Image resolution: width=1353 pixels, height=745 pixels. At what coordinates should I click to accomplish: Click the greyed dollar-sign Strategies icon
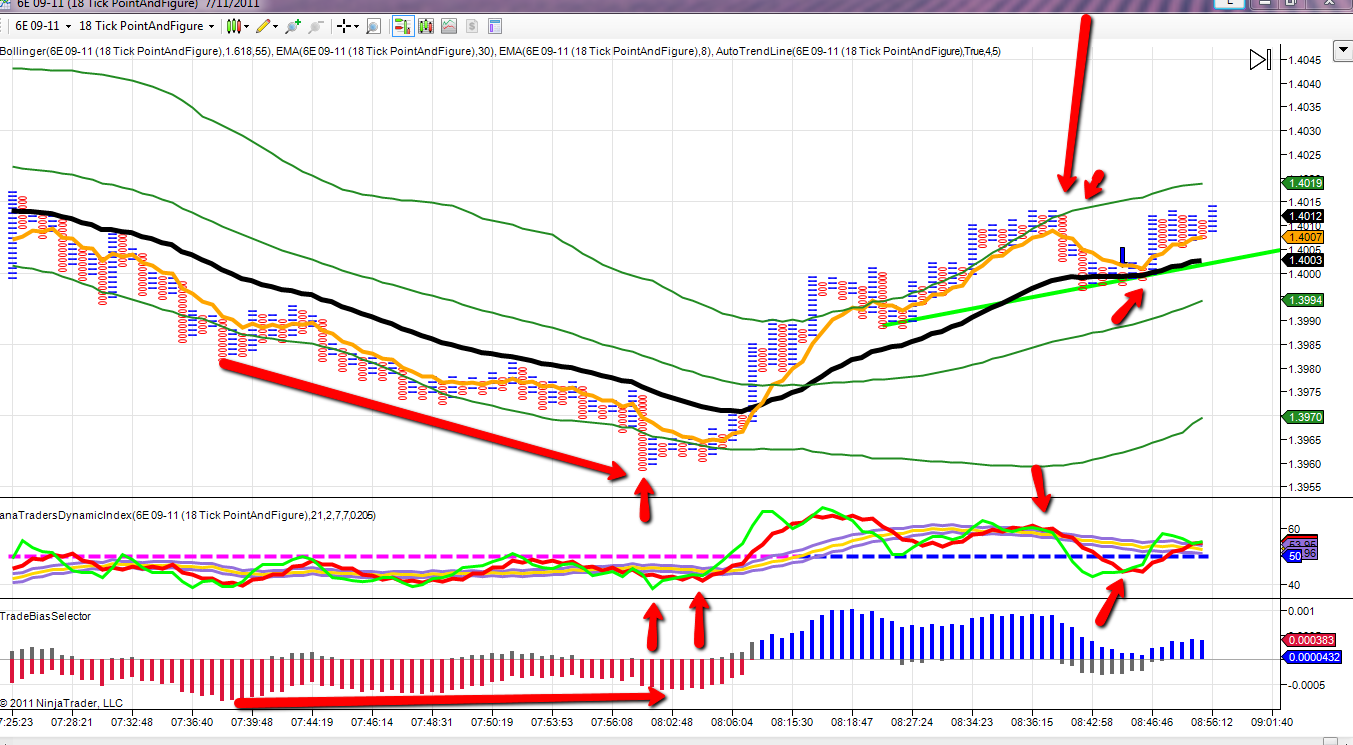[x=472, y=26]
